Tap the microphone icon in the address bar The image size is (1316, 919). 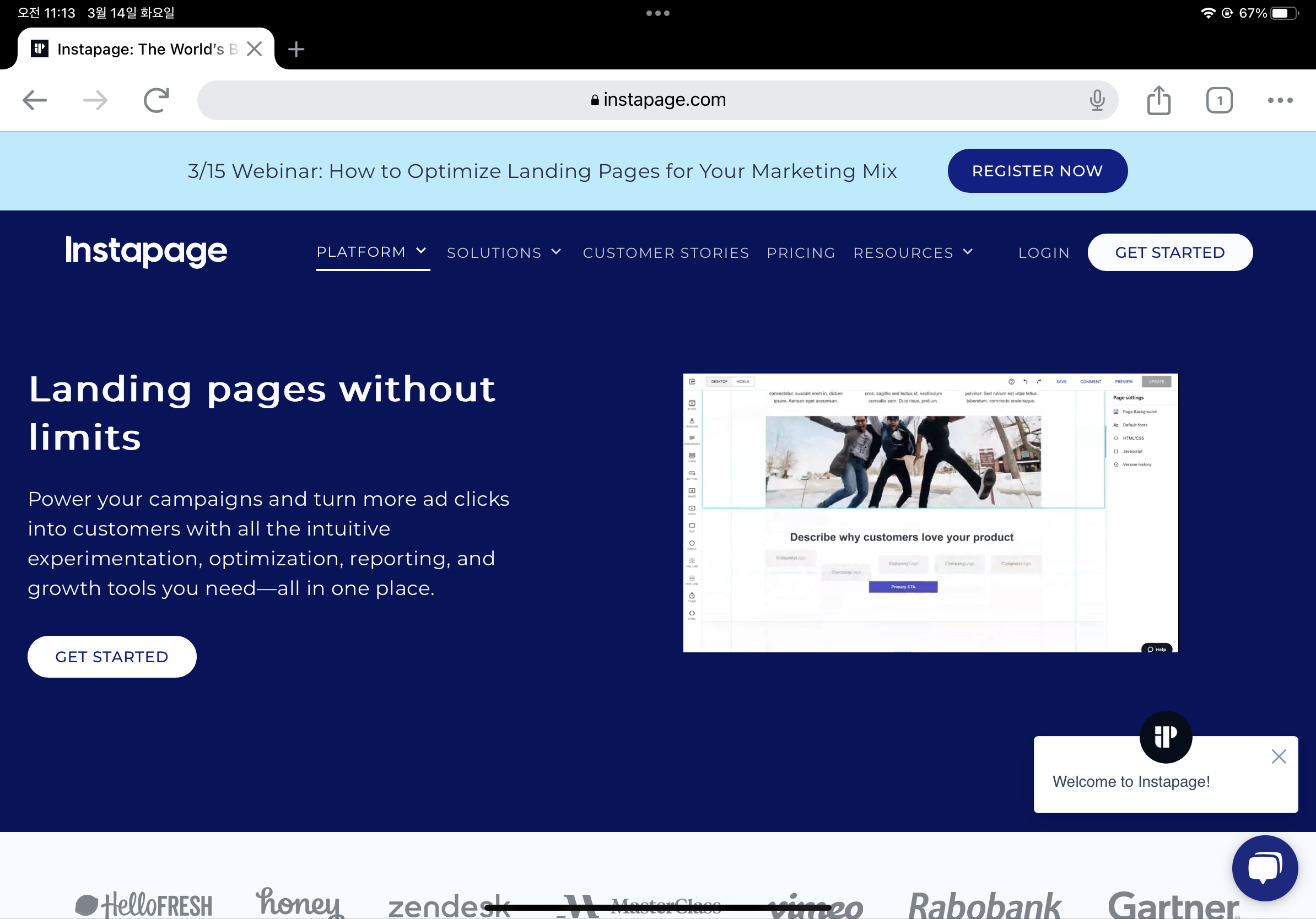click(x=1097, y=100)
